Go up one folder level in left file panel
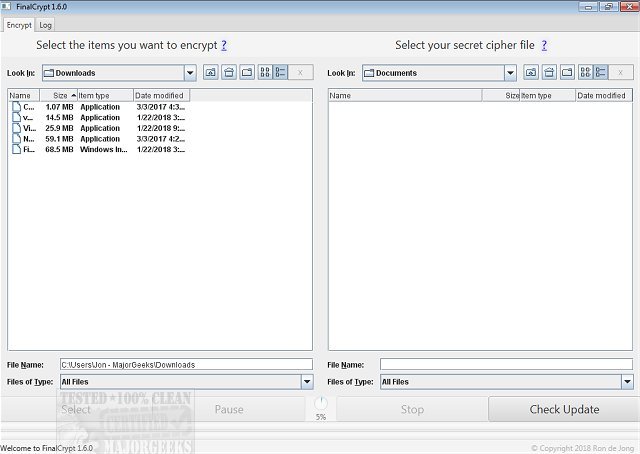640x454 pixels. tap(210, 73)
